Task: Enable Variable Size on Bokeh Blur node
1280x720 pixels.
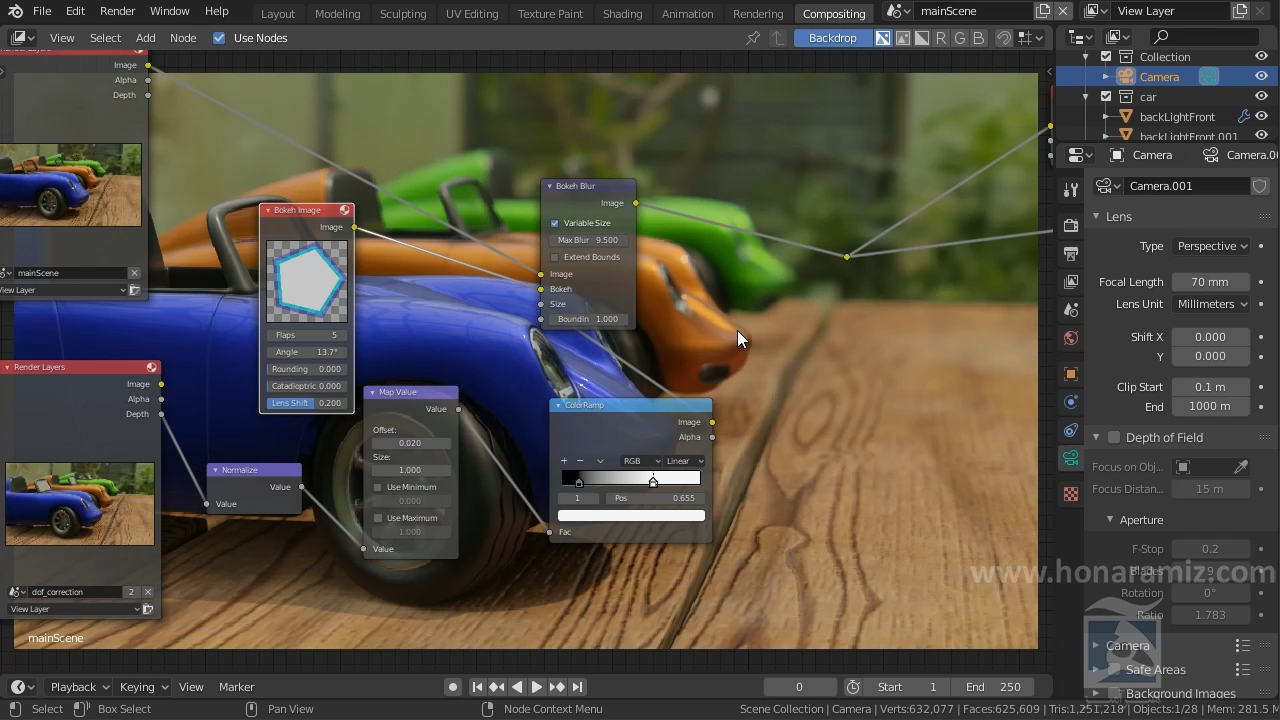Action: tap(555, 223)
